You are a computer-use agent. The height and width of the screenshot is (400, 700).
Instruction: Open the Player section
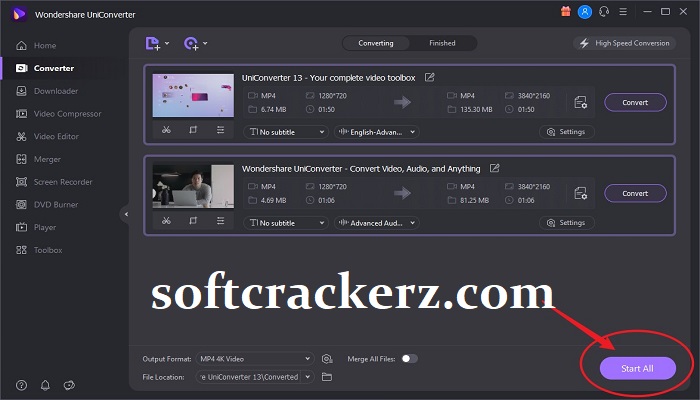coord(36,228)
